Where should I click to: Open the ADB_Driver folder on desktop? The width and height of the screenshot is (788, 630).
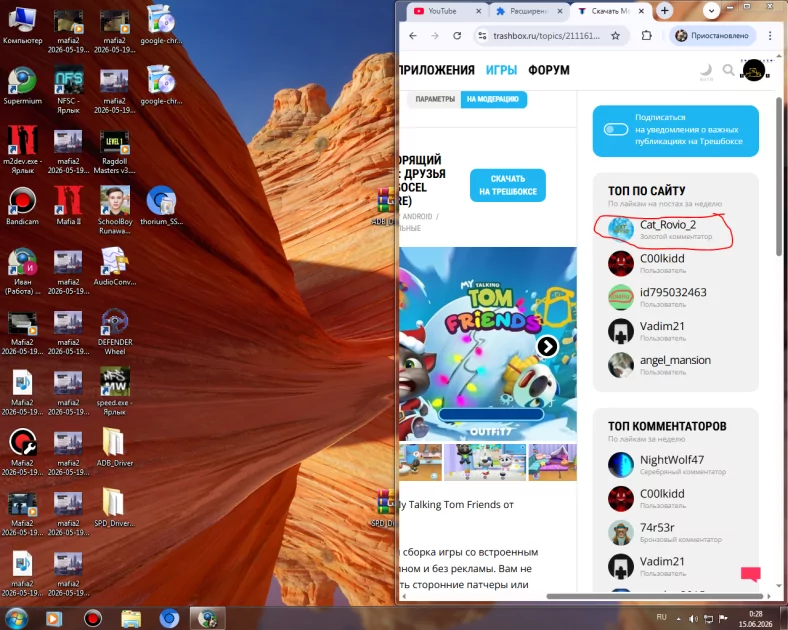point(115,447)
